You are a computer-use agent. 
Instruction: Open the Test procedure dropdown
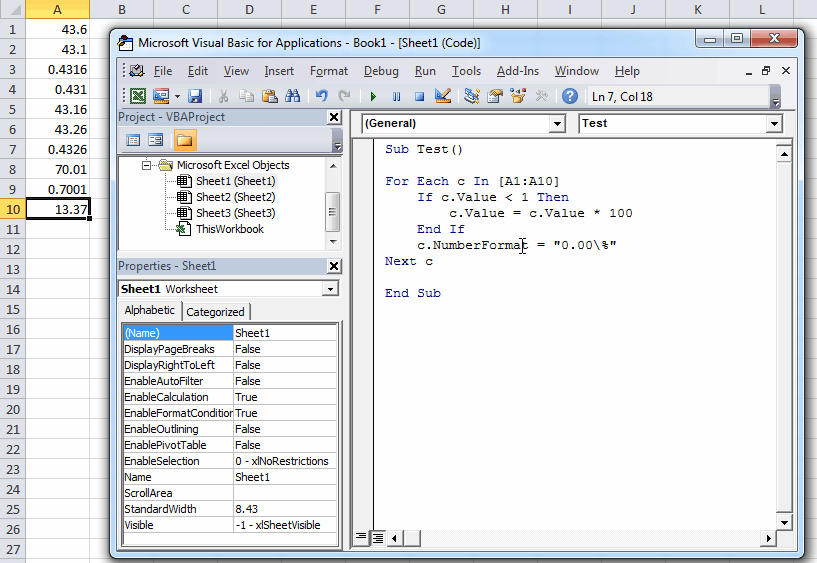tap(773, 124)
